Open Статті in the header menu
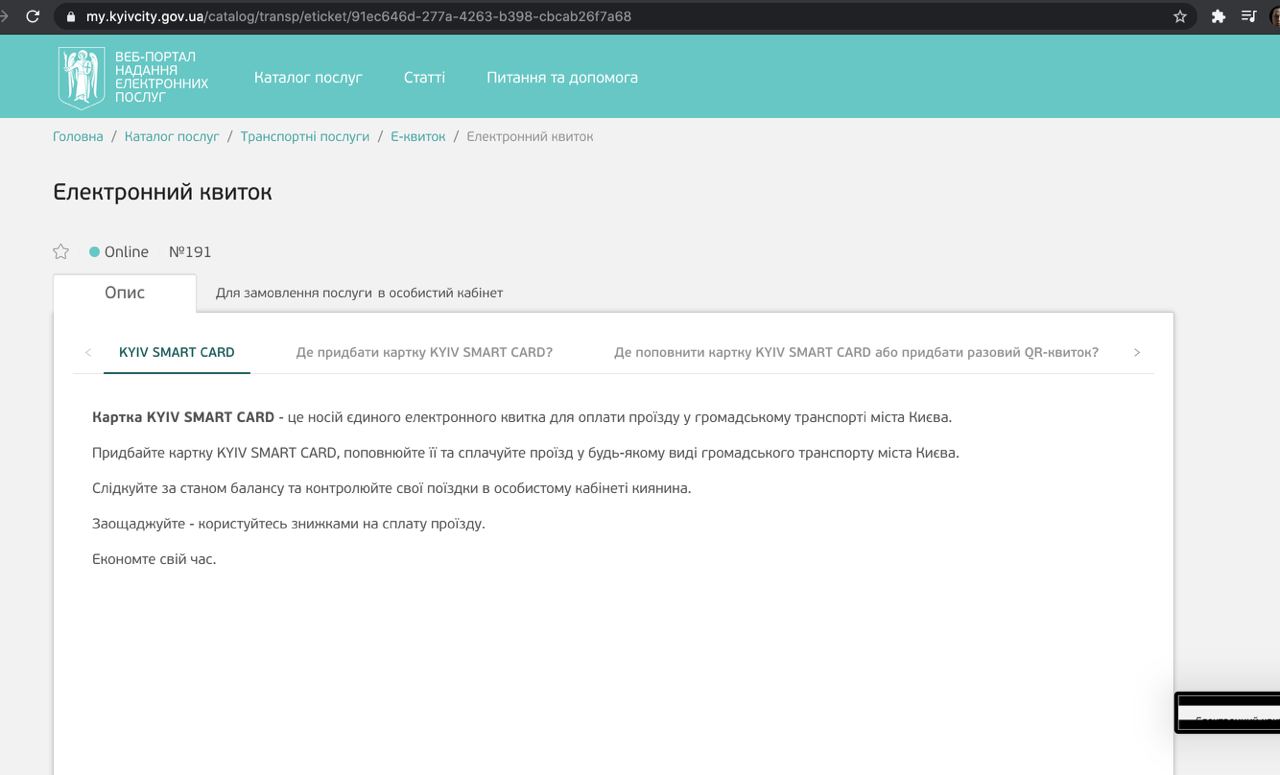Screen dimensions: 1280x775 tap(425, 77)
